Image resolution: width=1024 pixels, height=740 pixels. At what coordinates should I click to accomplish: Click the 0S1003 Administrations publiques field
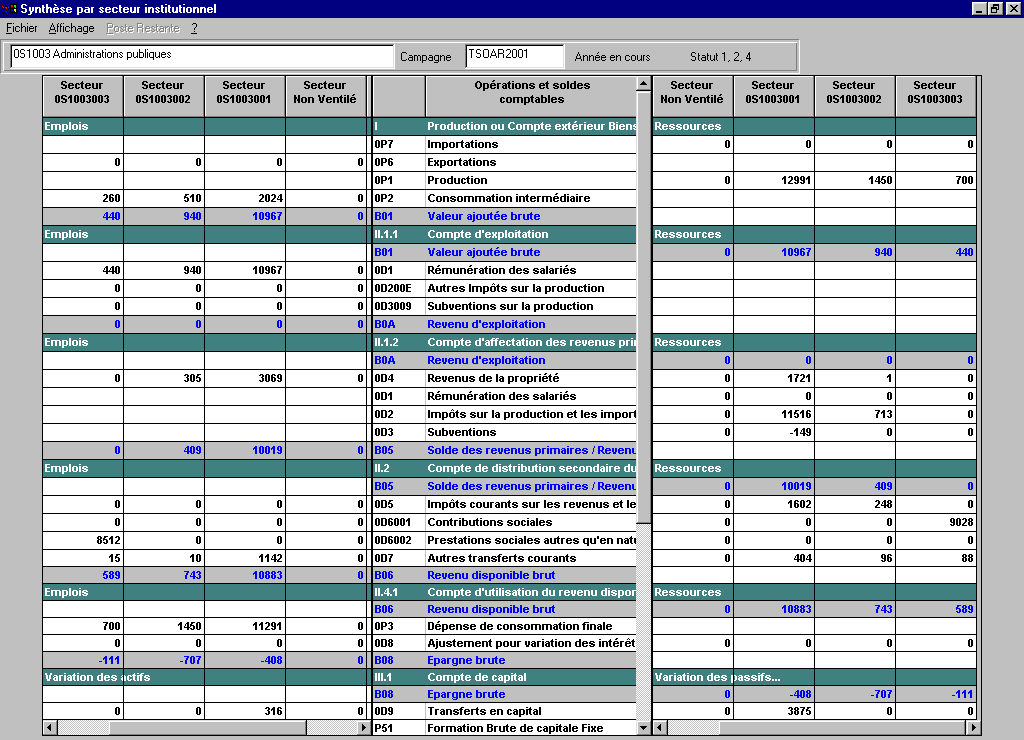tap(202, 56)
